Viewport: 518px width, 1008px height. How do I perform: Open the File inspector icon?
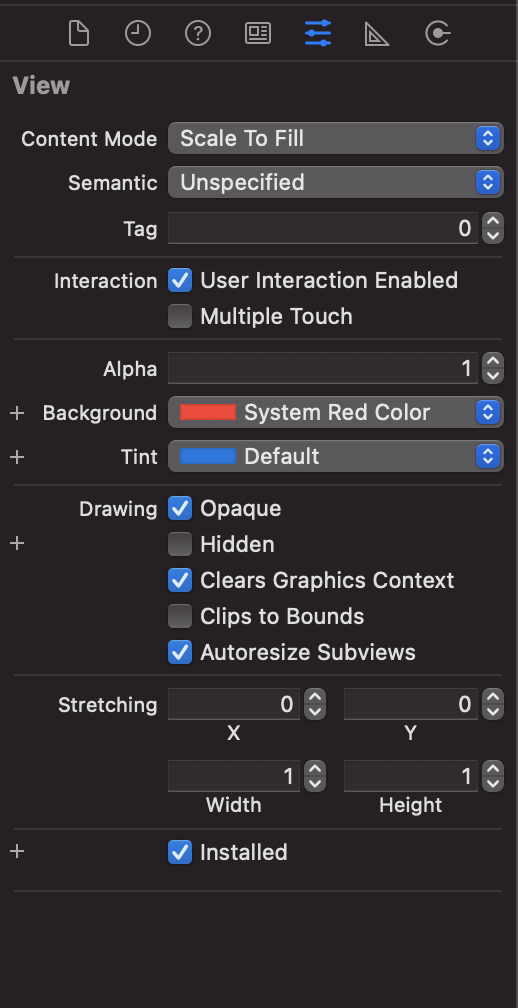coord(78,33)
